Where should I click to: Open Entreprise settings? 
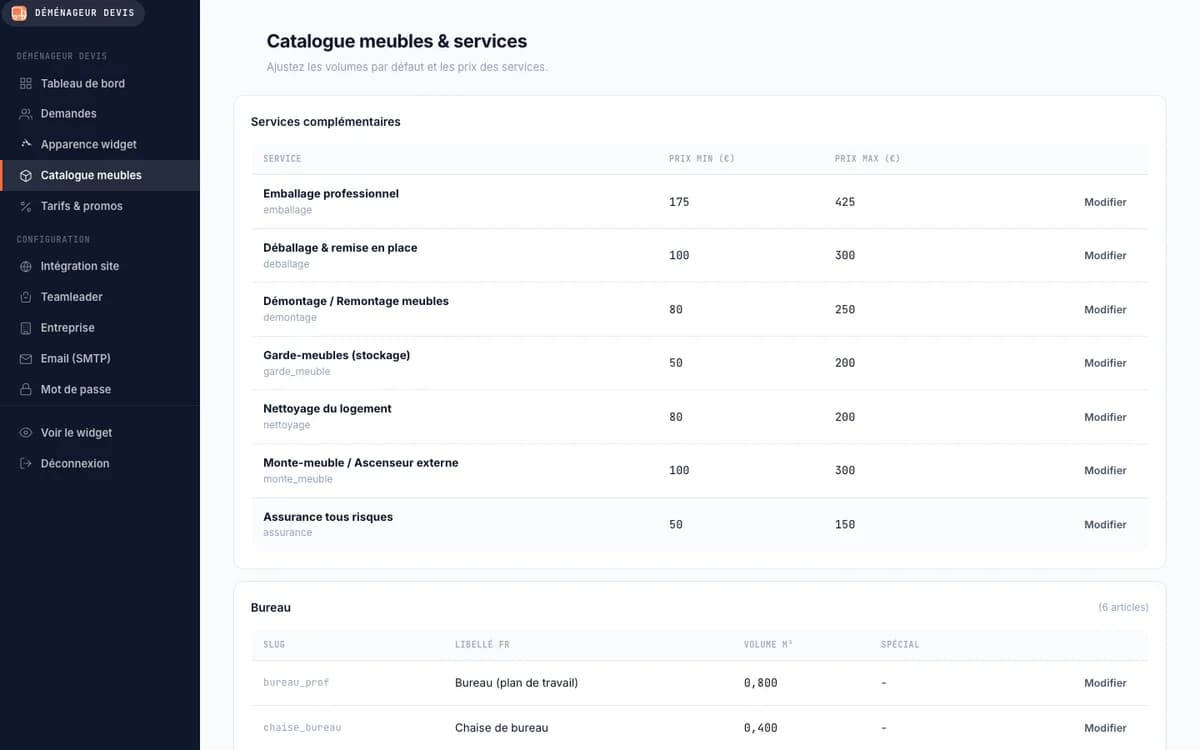[100, 328]
